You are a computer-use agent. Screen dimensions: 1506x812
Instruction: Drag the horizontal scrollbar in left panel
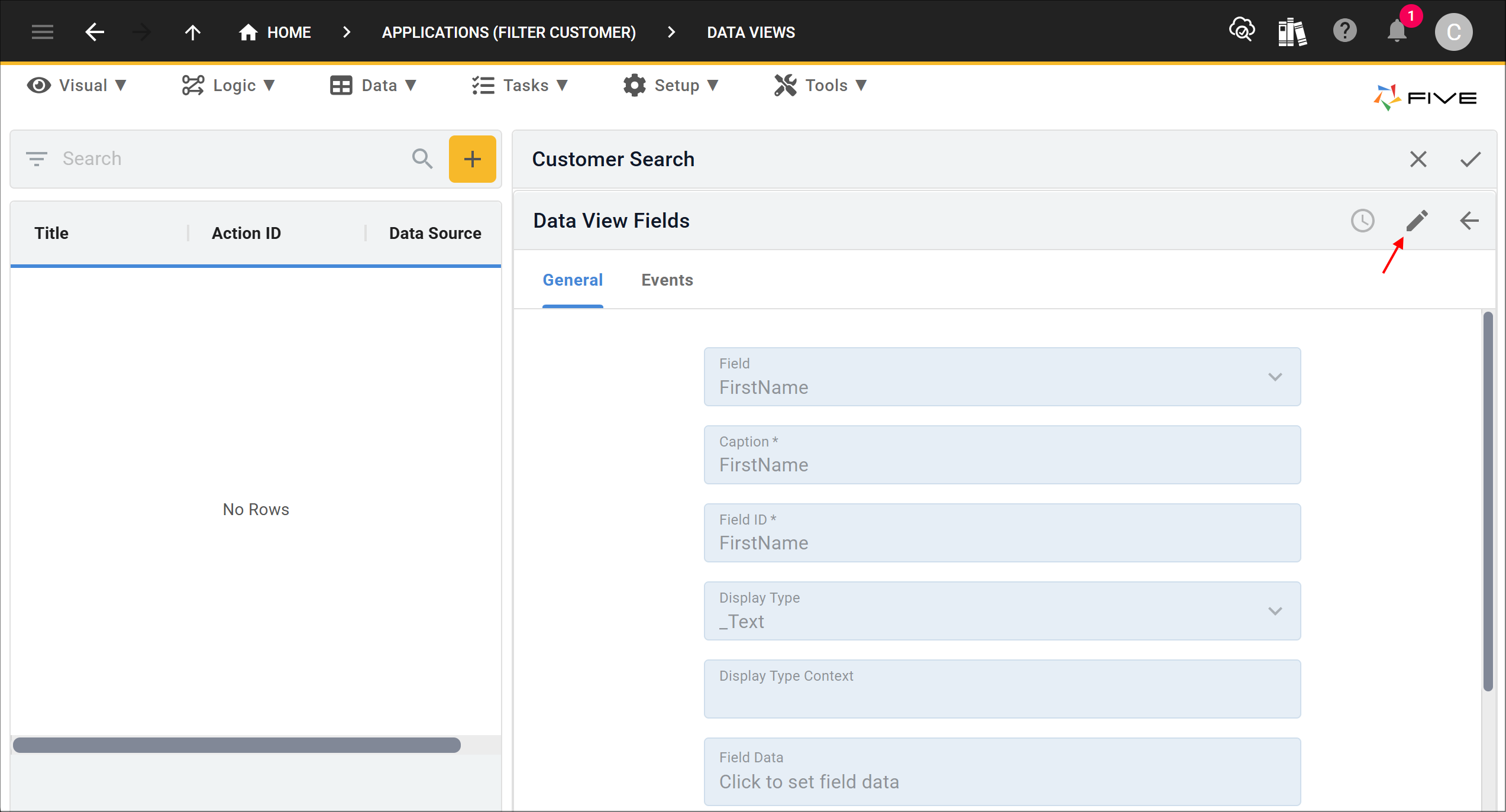[x=237, y=744]
